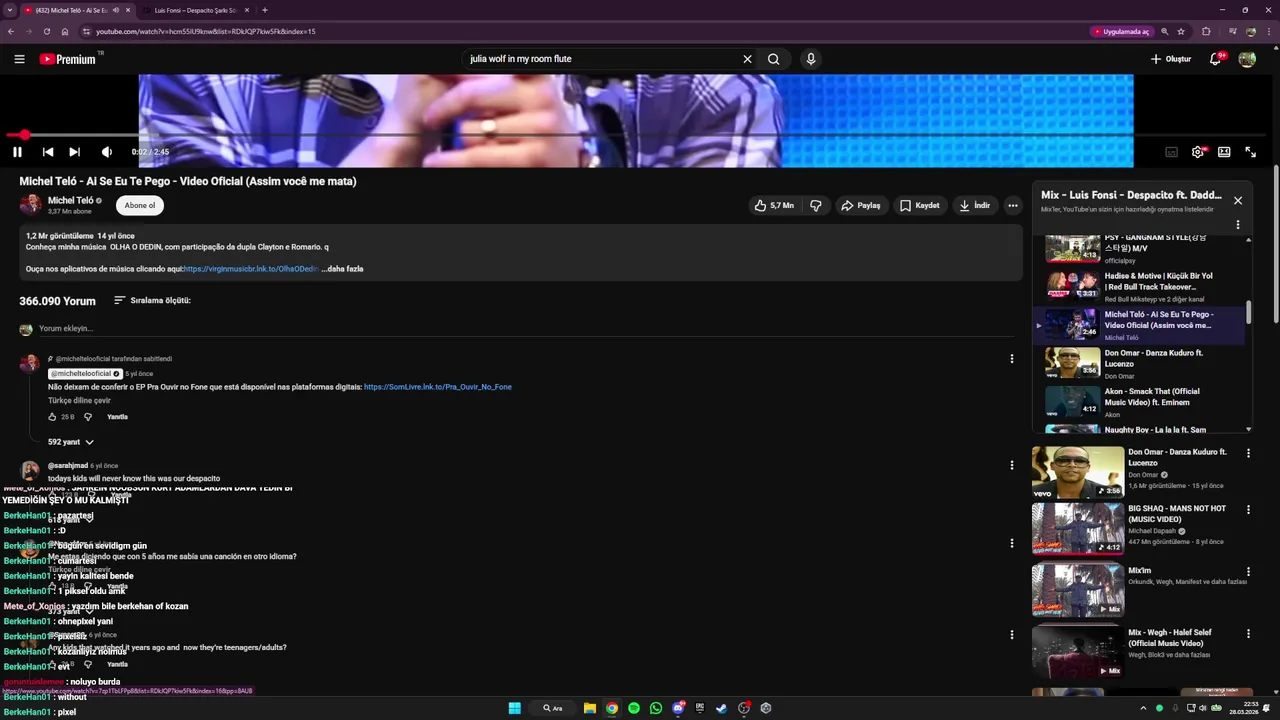Mute the video with the volume icon

pyautogui.click(x=107, y=152)
